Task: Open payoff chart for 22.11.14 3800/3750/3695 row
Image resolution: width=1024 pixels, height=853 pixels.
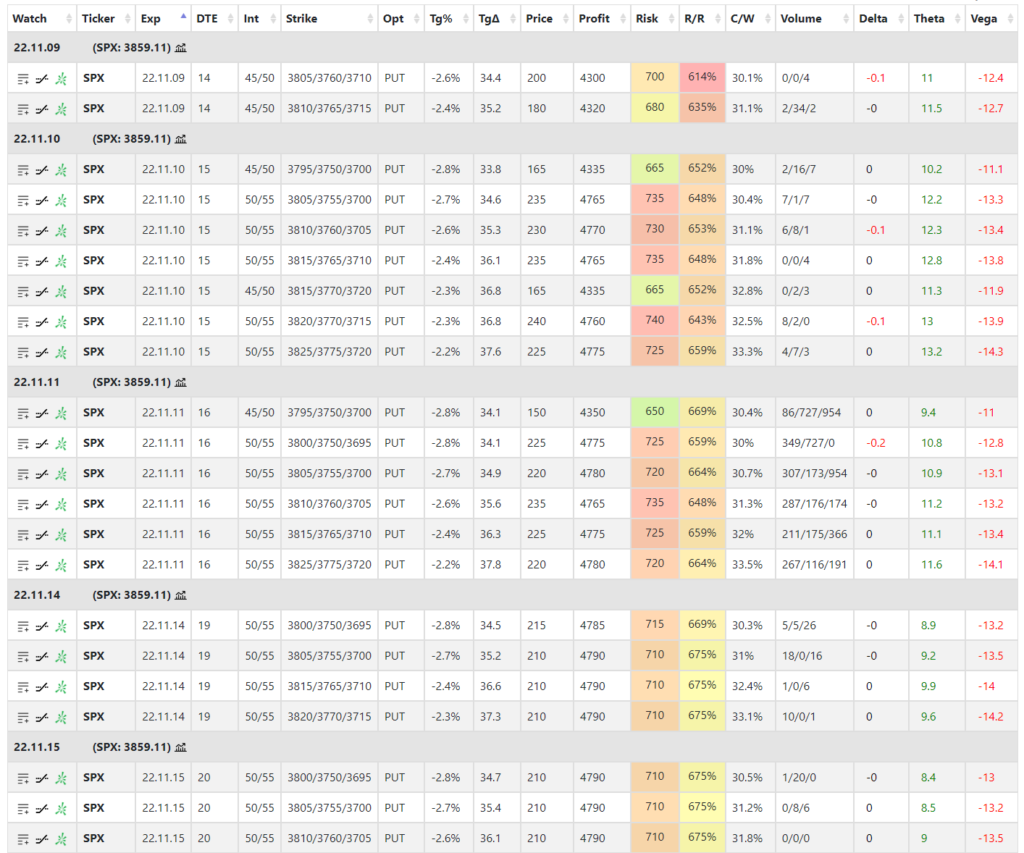Action: (x=42, y=627)
